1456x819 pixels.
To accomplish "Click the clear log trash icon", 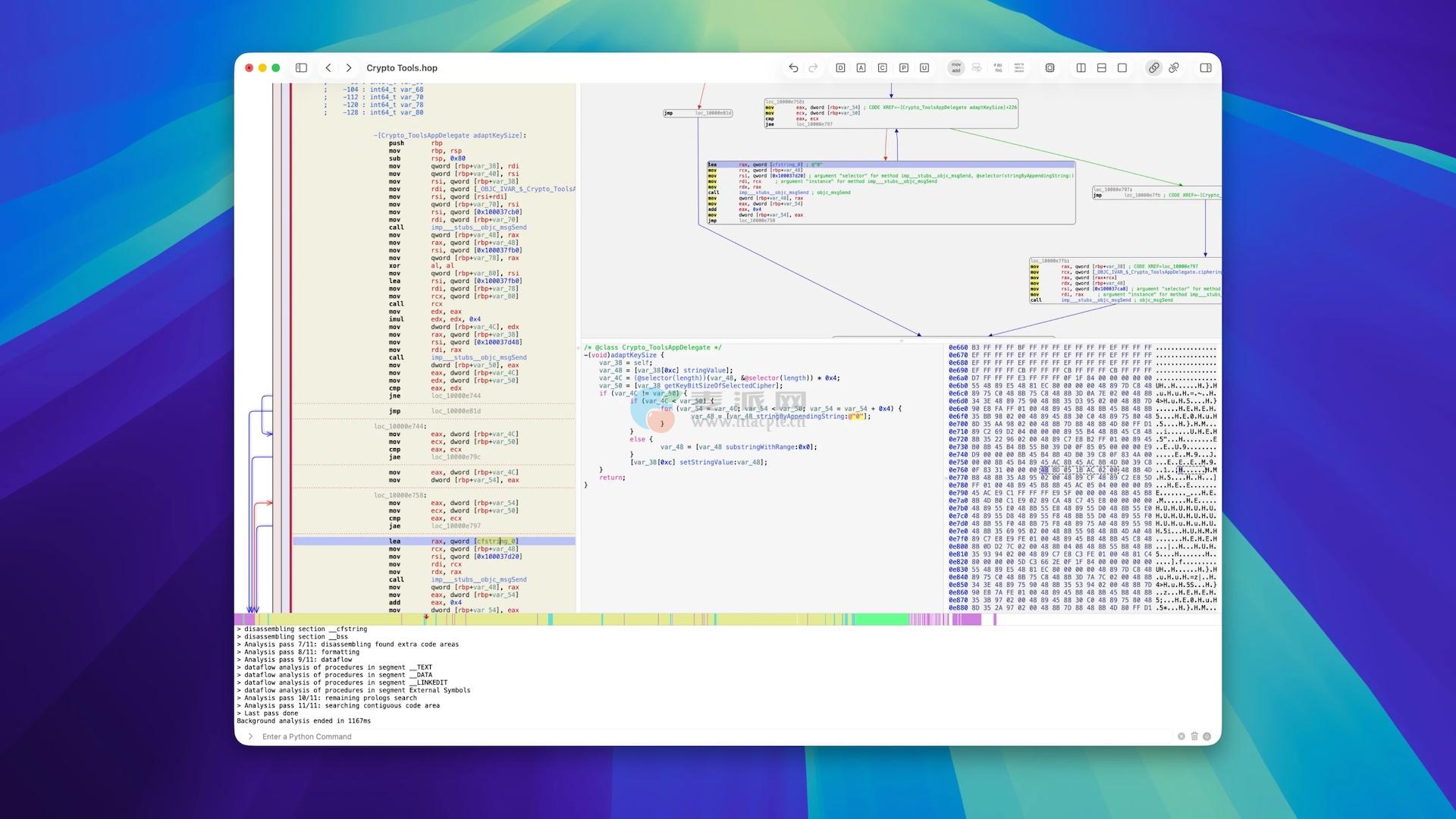I will [1194, 736].
